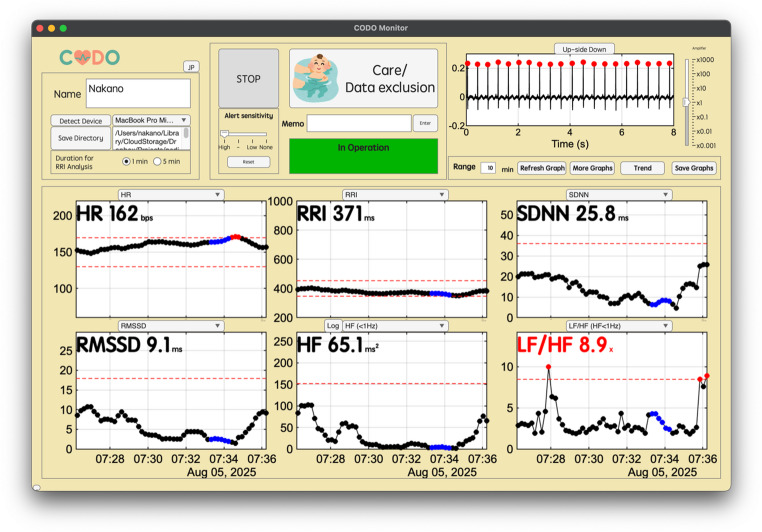Click the HR 162 bps reading
The width and height of the screenshot is (762, 532).
tap(115, 213)
